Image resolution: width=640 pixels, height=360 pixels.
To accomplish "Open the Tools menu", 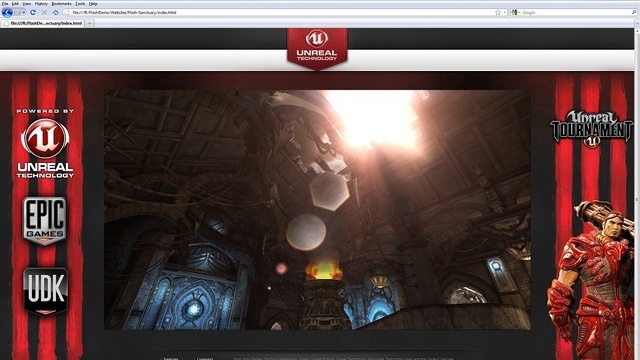I will tap(80, 3).
